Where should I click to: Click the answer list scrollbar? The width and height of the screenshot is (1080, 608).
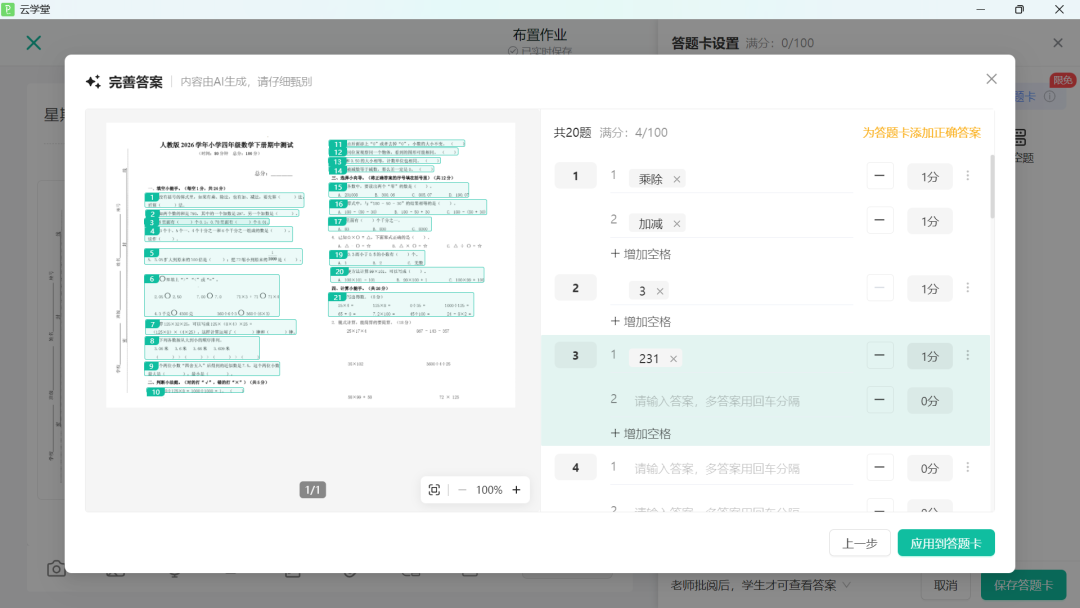pyautogui.click(x=992, y=187)
